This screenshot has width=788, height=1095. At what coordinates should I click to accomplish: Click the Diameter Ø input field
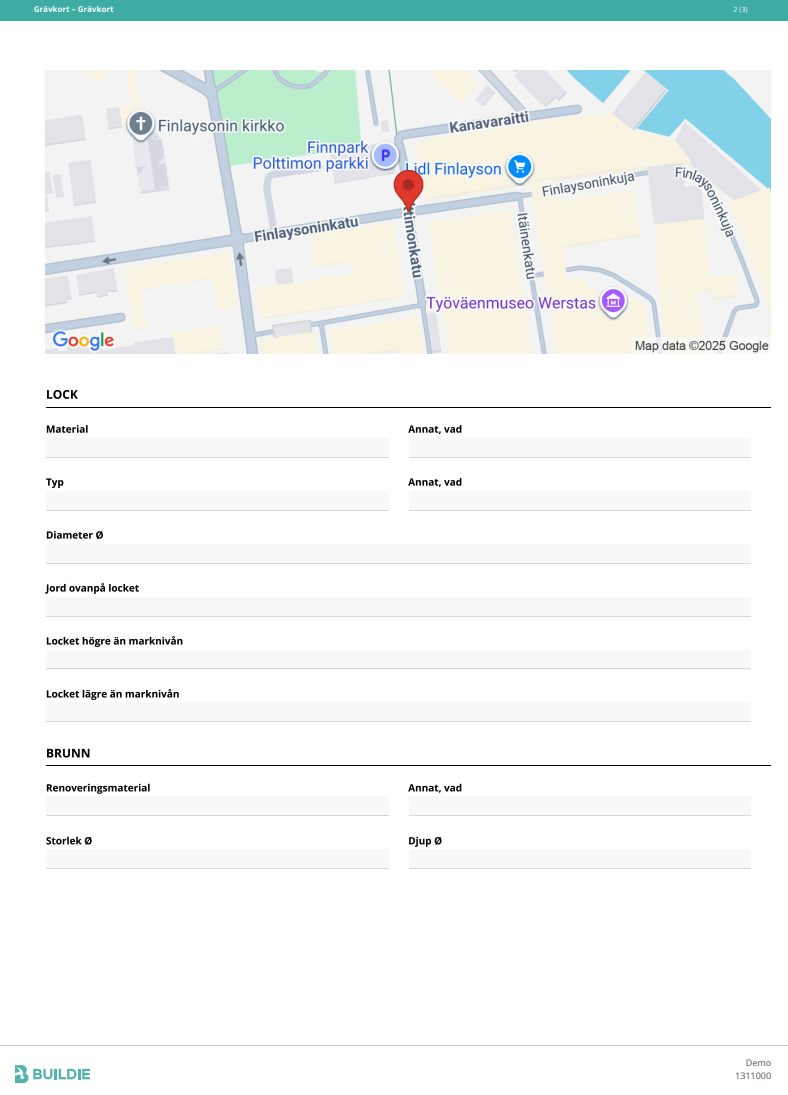(x=398, y=554)
